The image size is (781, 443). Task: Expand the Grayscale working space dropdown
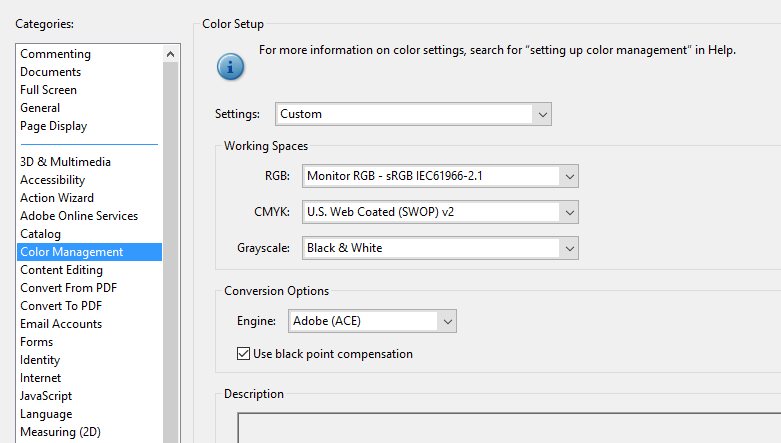439,248
